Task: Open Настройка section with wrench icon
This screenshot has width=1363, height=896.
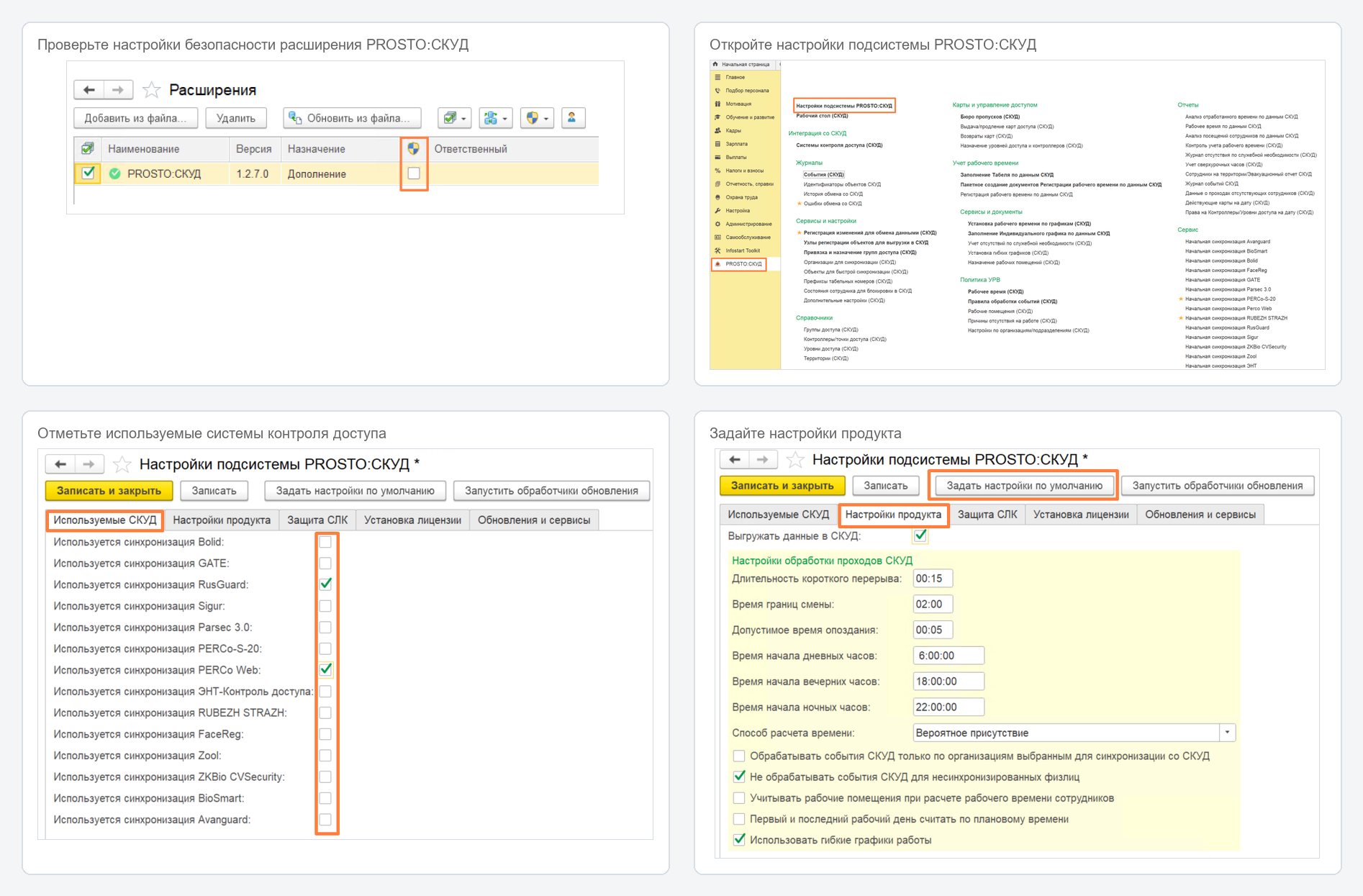Action: (737, 210)
